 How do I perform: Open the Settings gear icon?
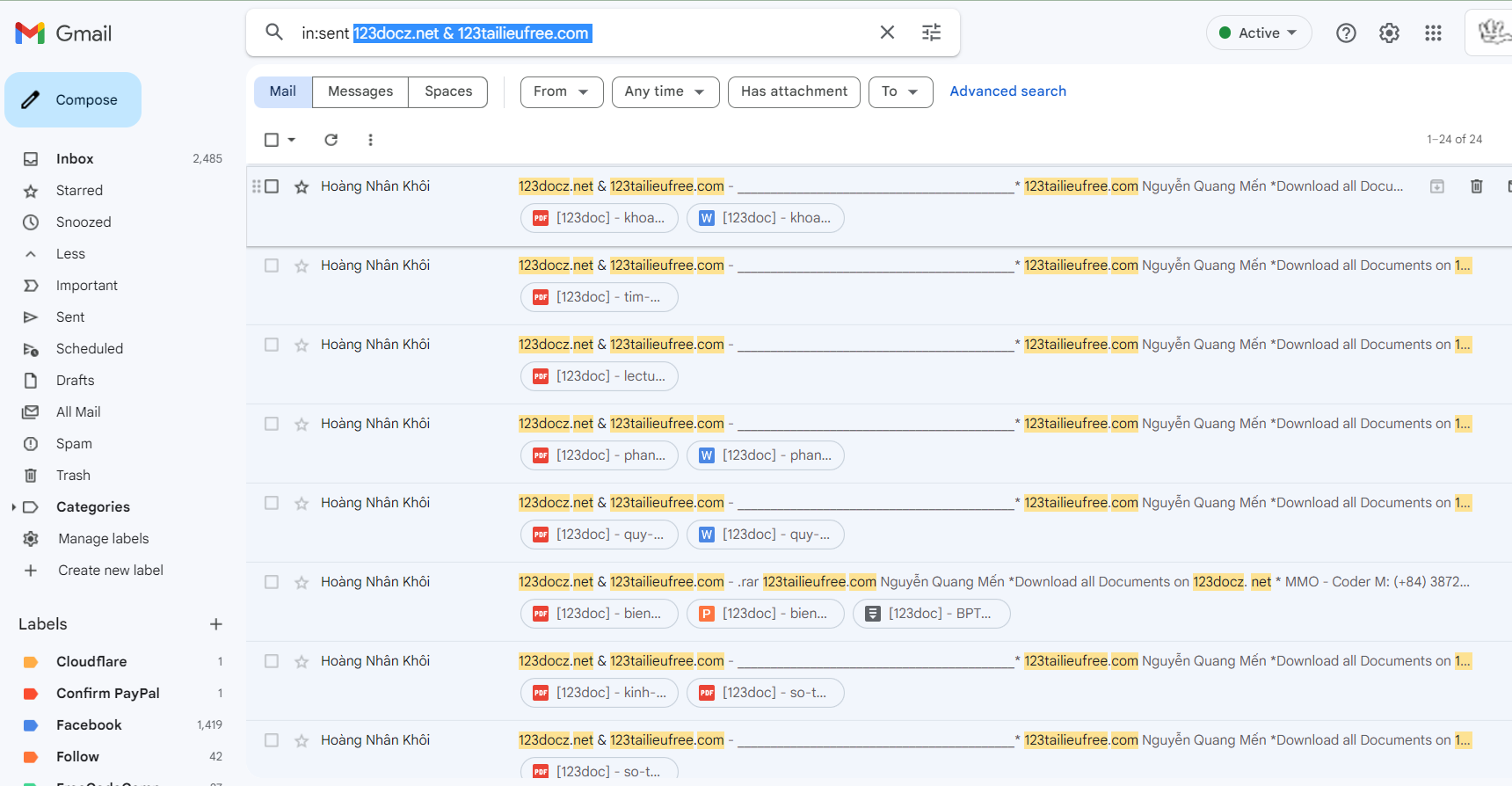[1389, 33]
